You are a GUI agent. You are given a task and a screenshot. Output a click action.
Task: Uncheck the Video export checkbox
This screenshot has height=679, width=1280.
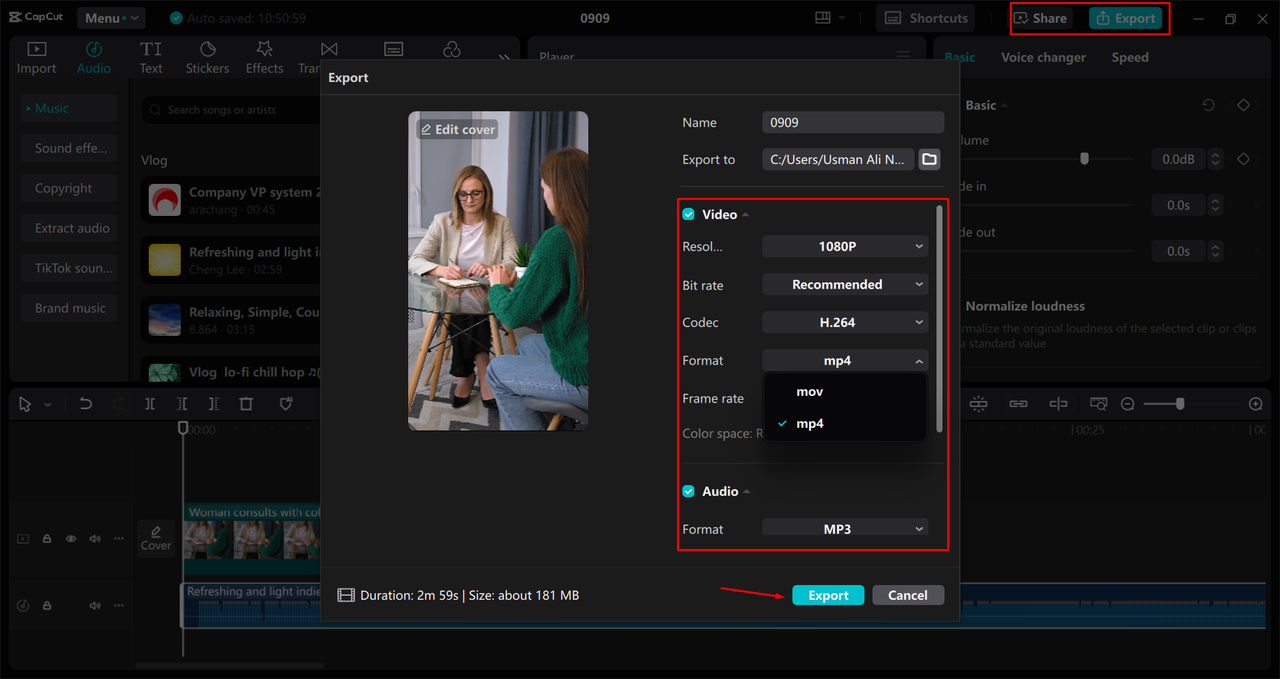[688, 214]
